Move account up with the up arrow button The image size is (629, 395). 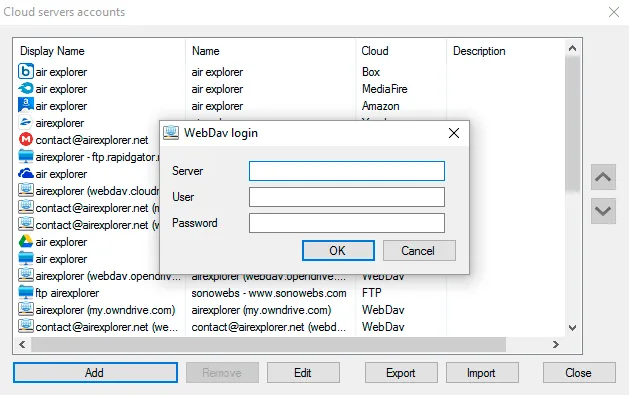[x=603, y=177]
